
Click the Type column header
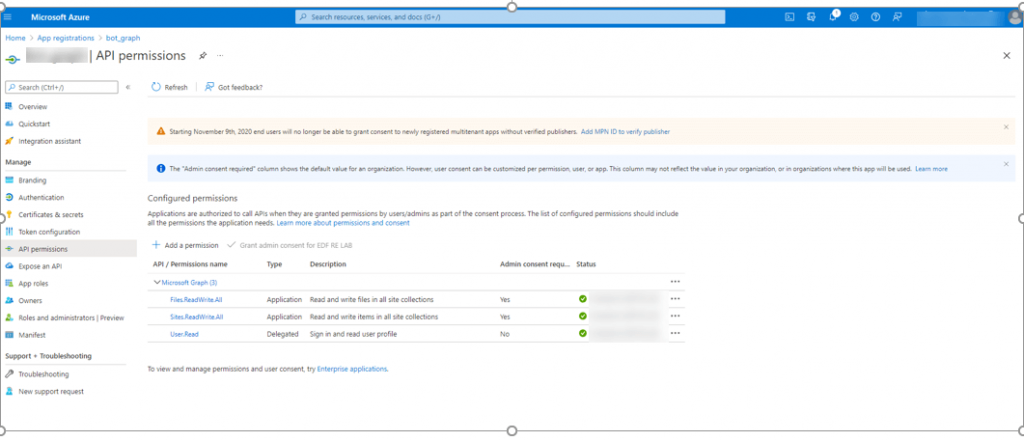(274, 264)
